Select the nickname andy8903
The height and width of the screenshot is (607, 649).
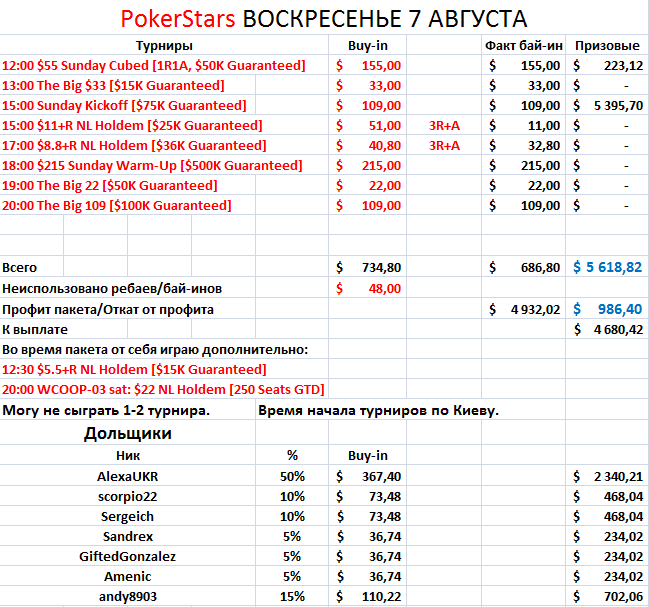[127, 596]
